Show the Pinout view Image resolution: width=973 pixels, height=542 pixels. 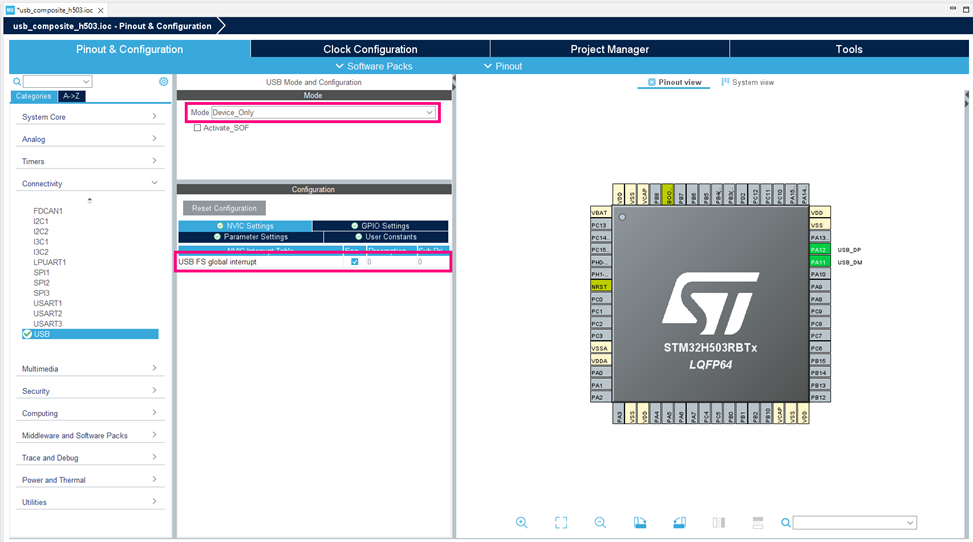[x=674, y=82]
